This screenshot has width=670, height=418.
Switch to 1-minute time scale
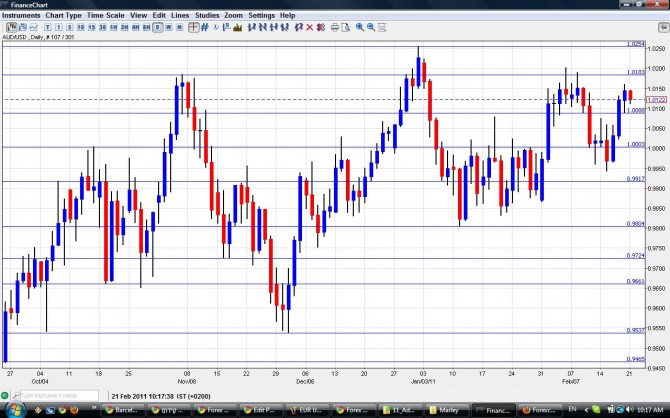59,27
